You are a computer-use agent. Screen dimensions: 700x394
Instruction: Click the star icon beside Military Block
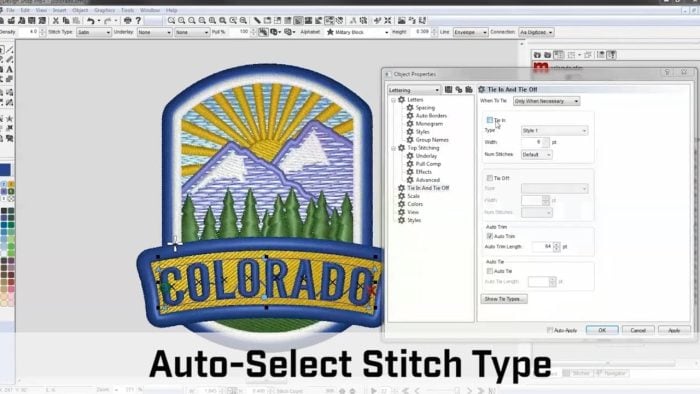click(x=330, y=32)
